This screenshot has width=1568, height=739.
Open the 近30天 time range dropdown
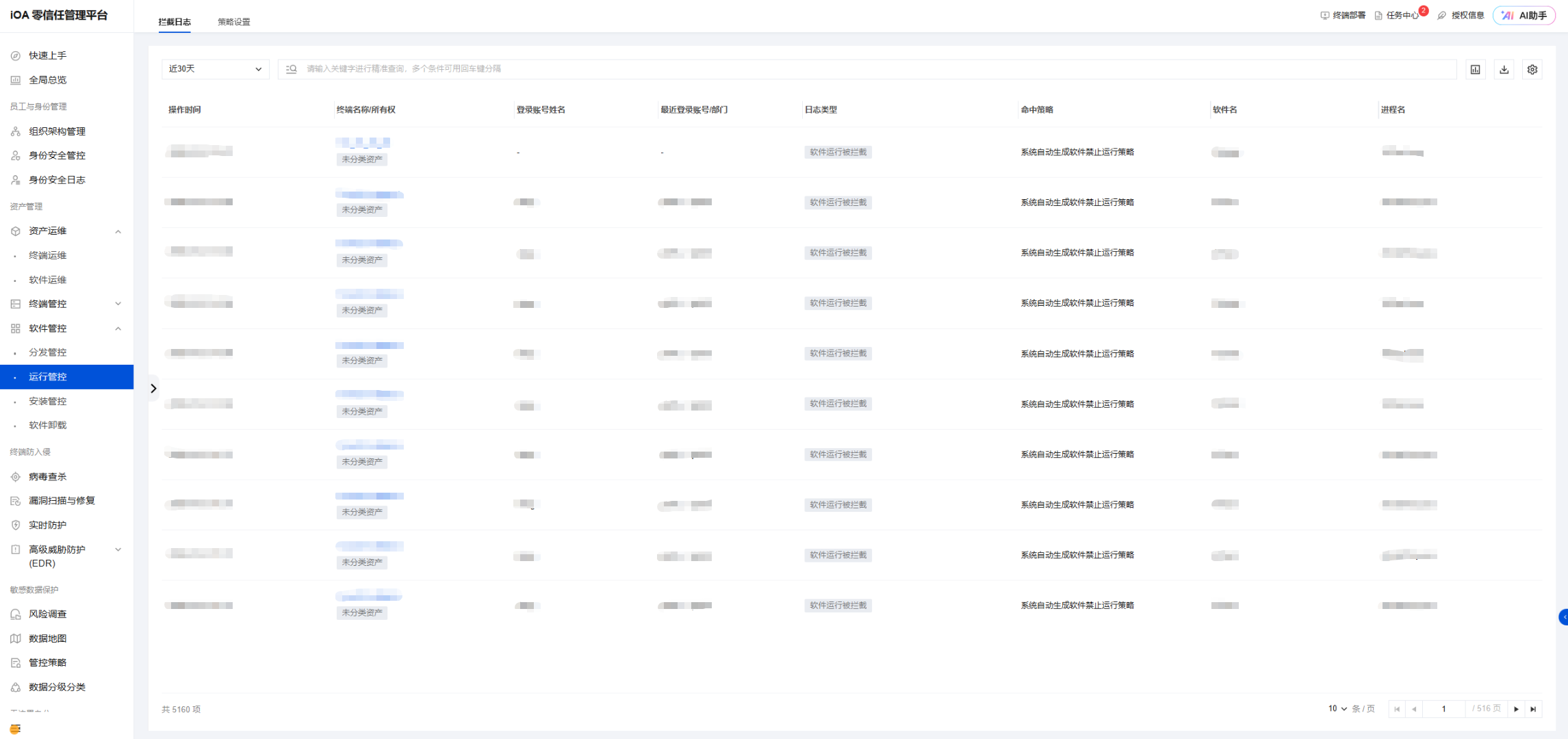(x=215, y=69)
